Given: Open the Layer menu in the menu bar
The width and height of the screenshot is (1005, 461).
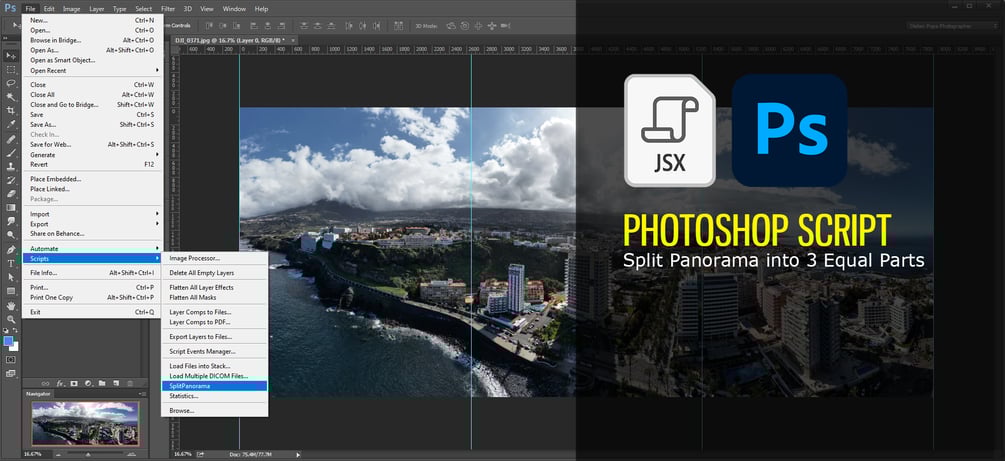Looking at the screenshot, I should tap(97, 9).
